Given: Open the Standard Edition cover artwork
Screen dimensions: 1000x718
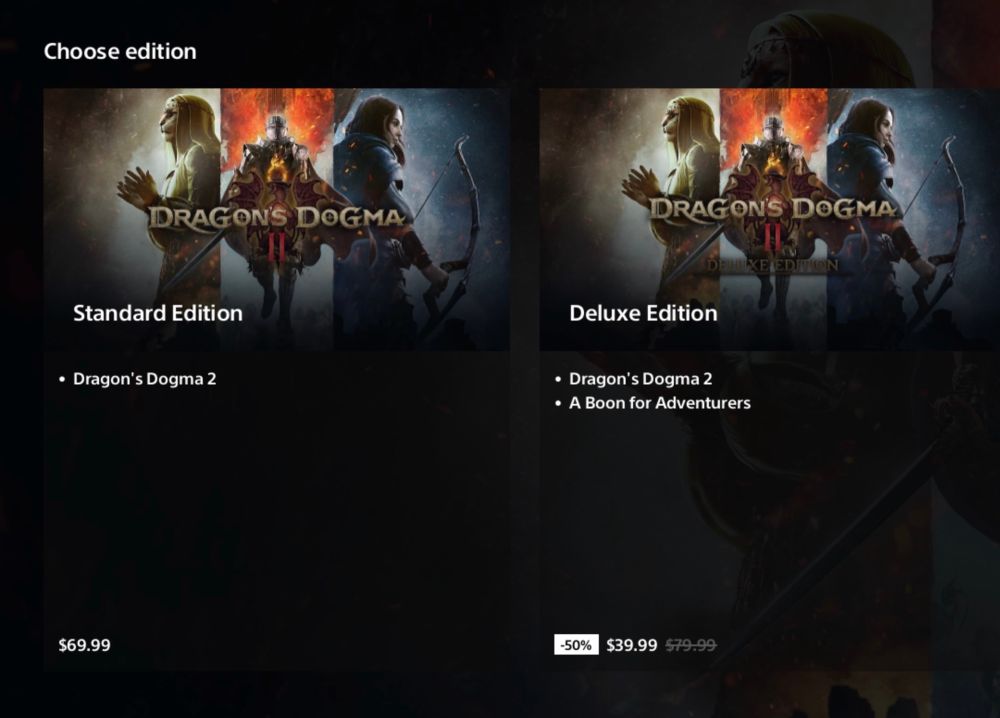Looking at the screenshot, I should 276,219.
